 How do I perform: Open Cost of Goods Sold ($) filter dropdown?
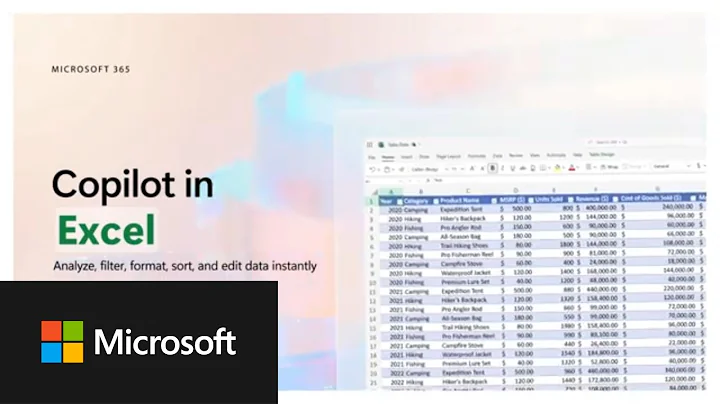click(x=693, y=198)
